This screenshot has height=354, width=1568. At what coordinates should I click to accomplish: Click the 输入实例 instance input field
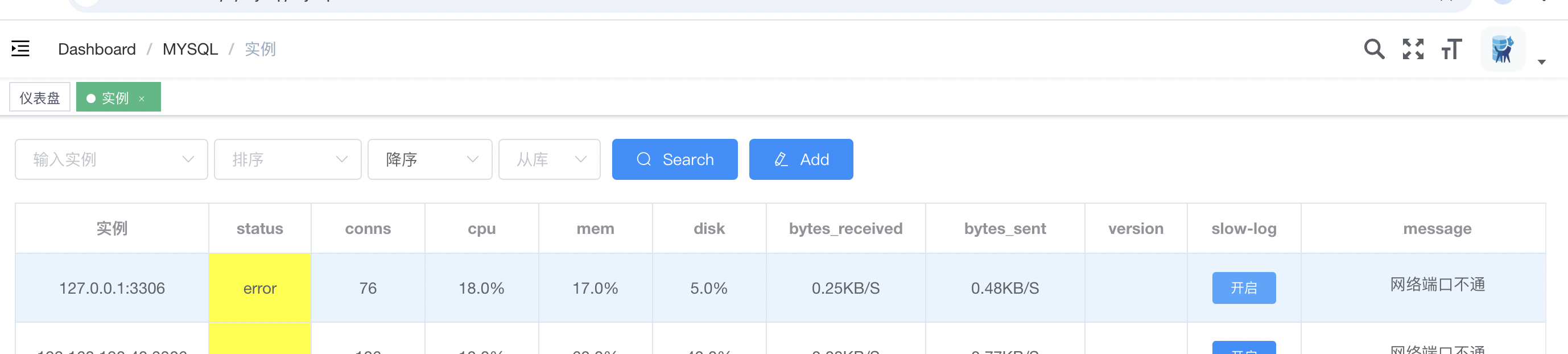(x=97, y=159)
